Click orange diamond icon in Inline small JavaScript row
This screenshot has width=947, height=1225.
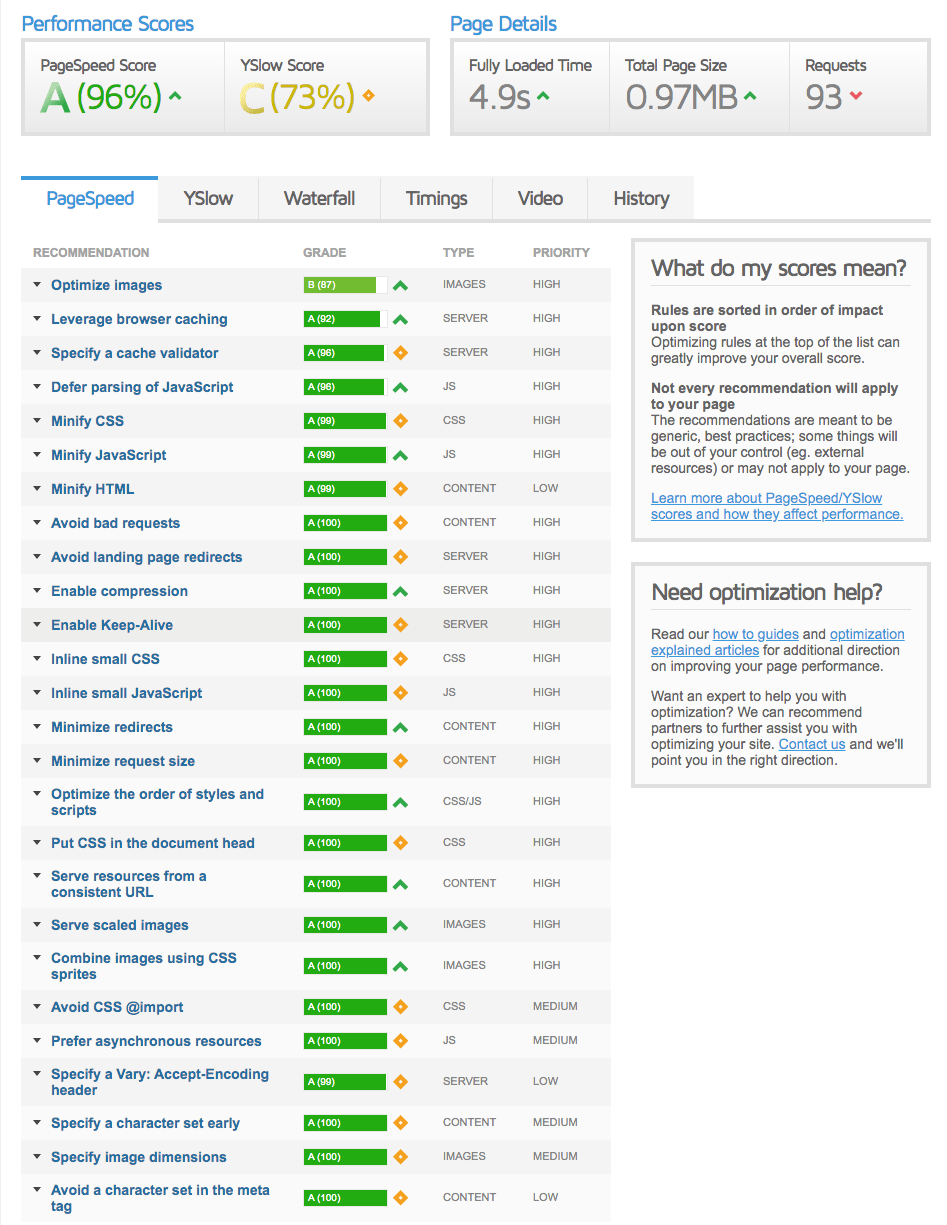coord(400,693)
